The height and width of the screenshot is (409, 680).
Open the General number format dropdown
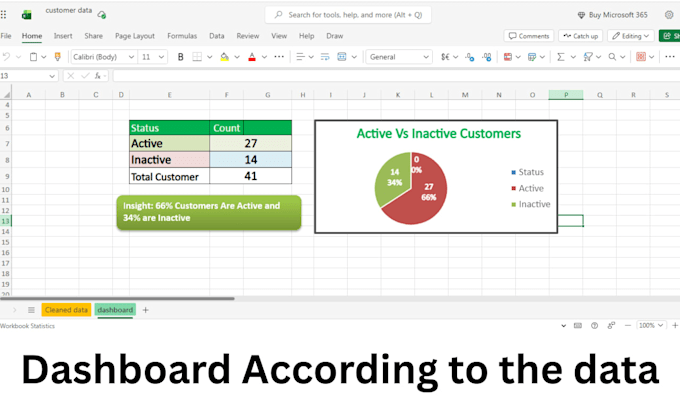point(399,57)
